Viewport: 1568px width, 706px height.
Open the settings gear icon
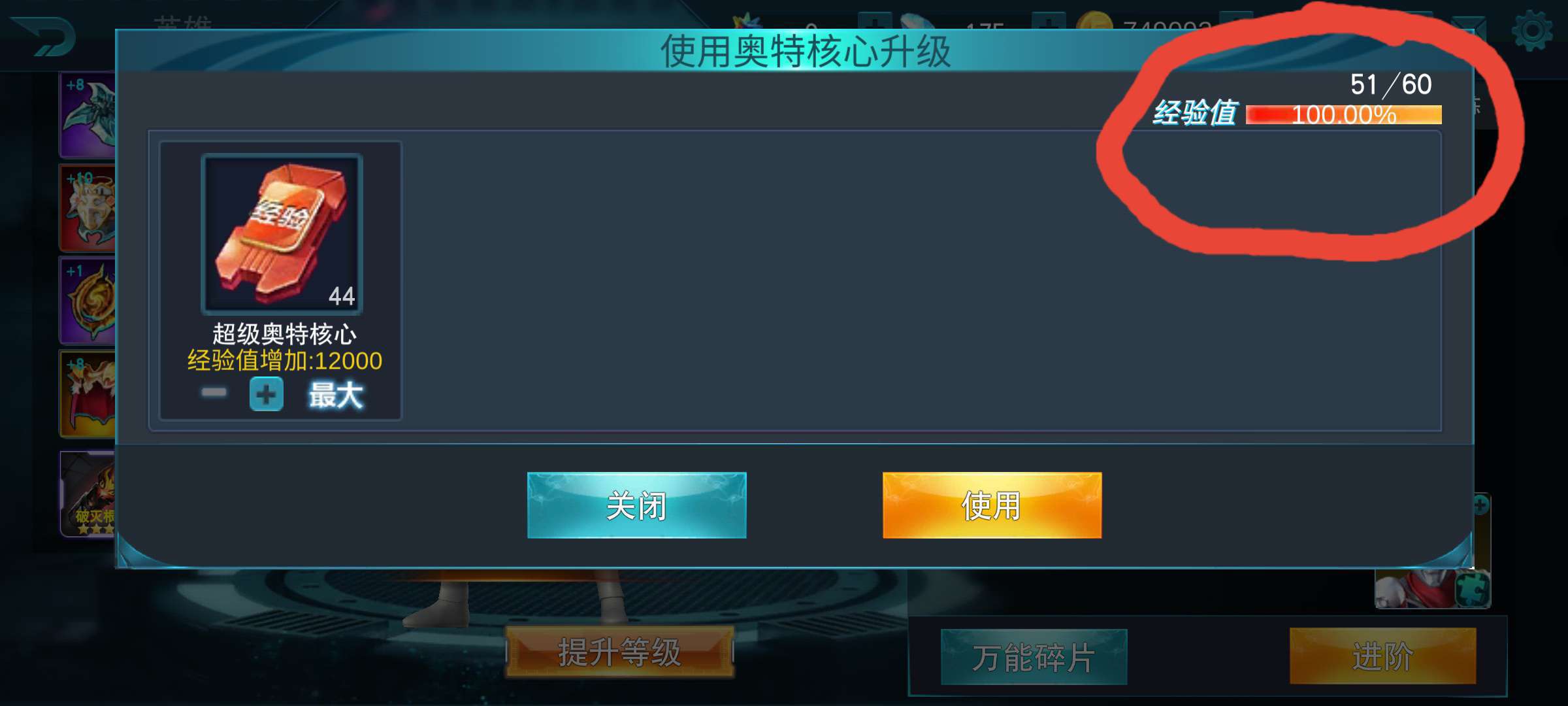pyautogui.click(x=1532, y=30)
